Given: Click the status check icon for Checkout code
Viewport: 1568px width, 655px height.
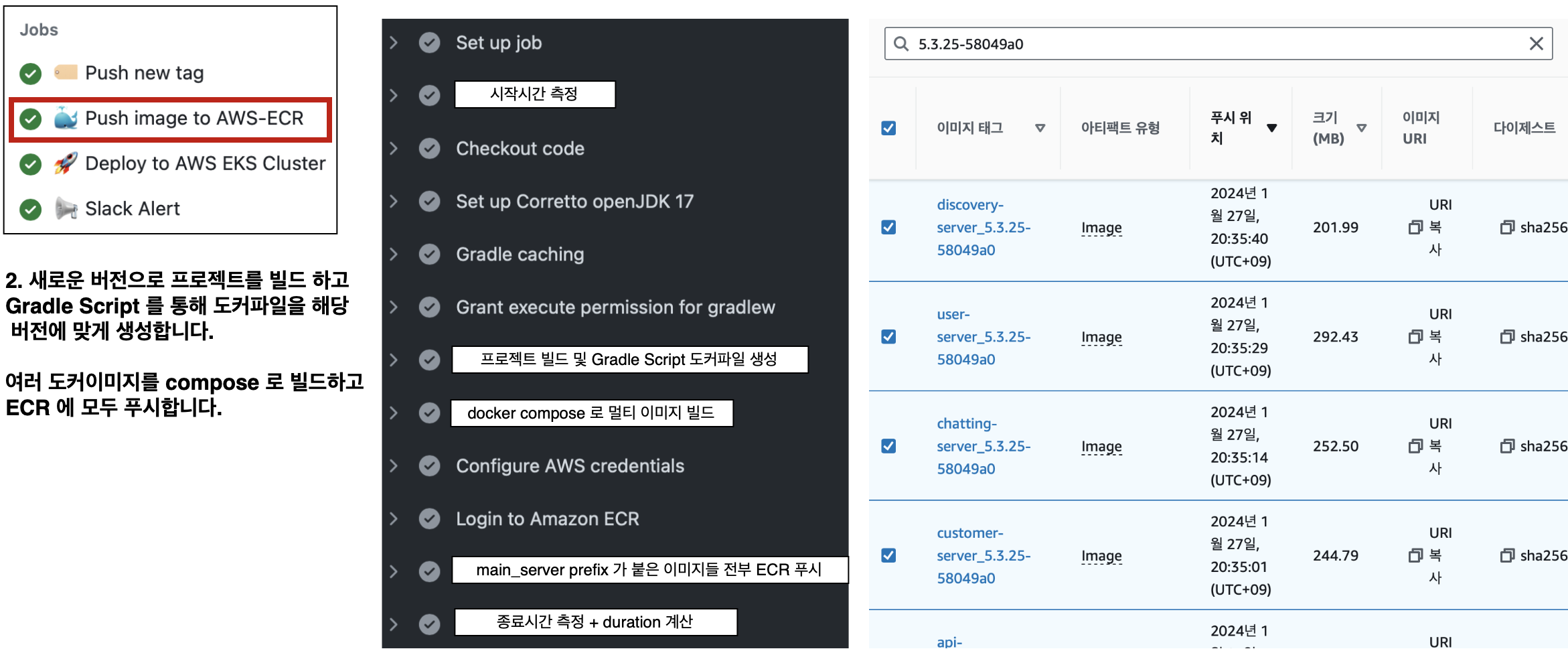Looking at the screenshot, I should tap(429, 149).
